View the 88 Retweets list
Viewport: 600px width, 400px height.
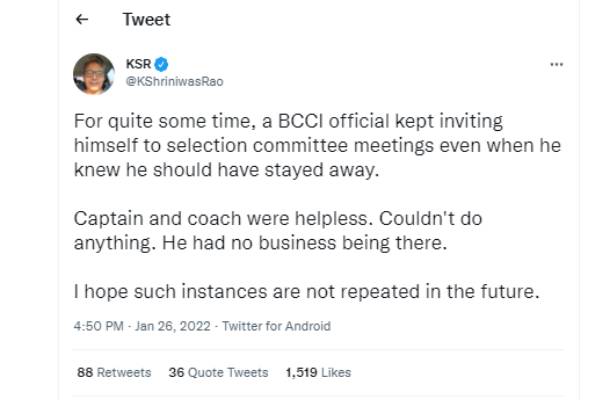(114, 372)
